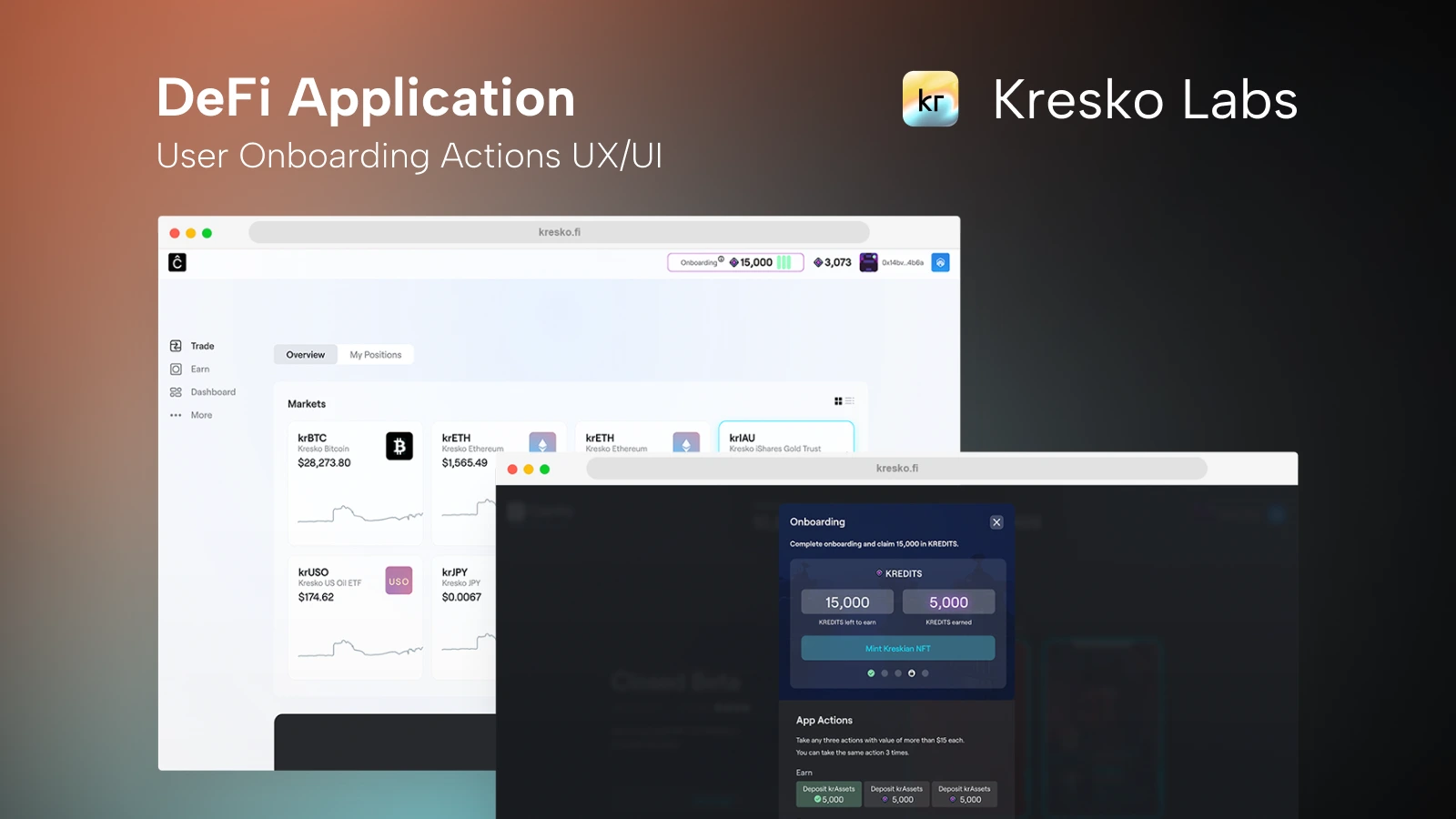
Task: Click the Bitcoin icon on krBTC card
Action: tap(399, 446)
